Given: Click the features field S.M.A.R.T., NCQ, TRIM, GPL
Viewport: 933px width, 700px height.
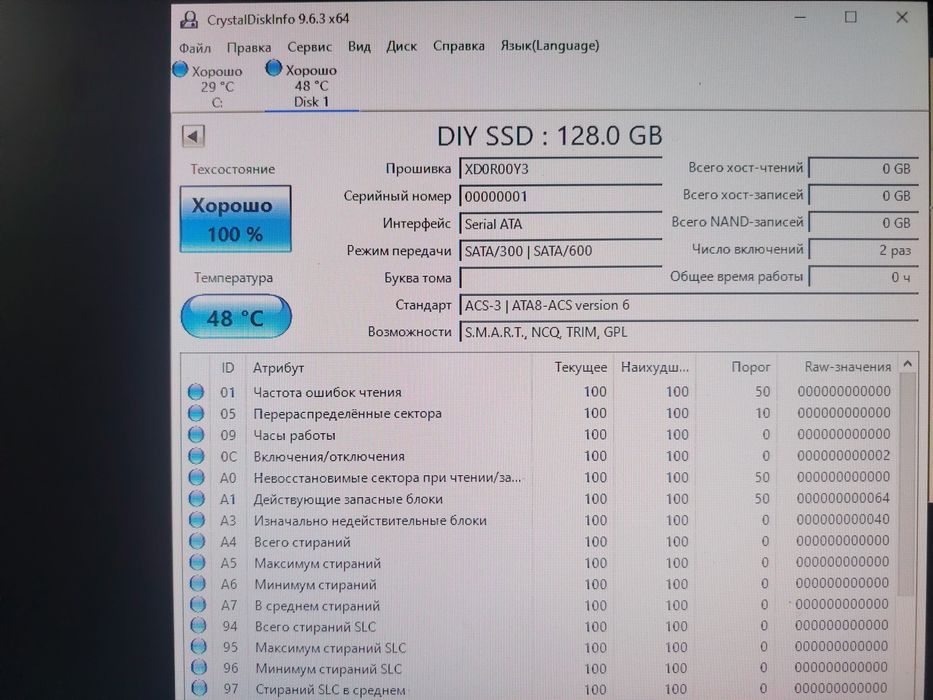Looking at the screenshot, I should [x=688, y=332].
